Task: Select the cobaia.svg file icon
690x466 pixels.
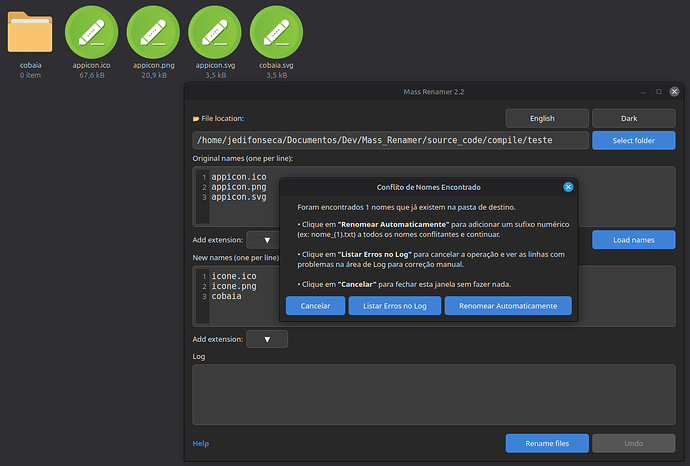Action: point(276,32)
